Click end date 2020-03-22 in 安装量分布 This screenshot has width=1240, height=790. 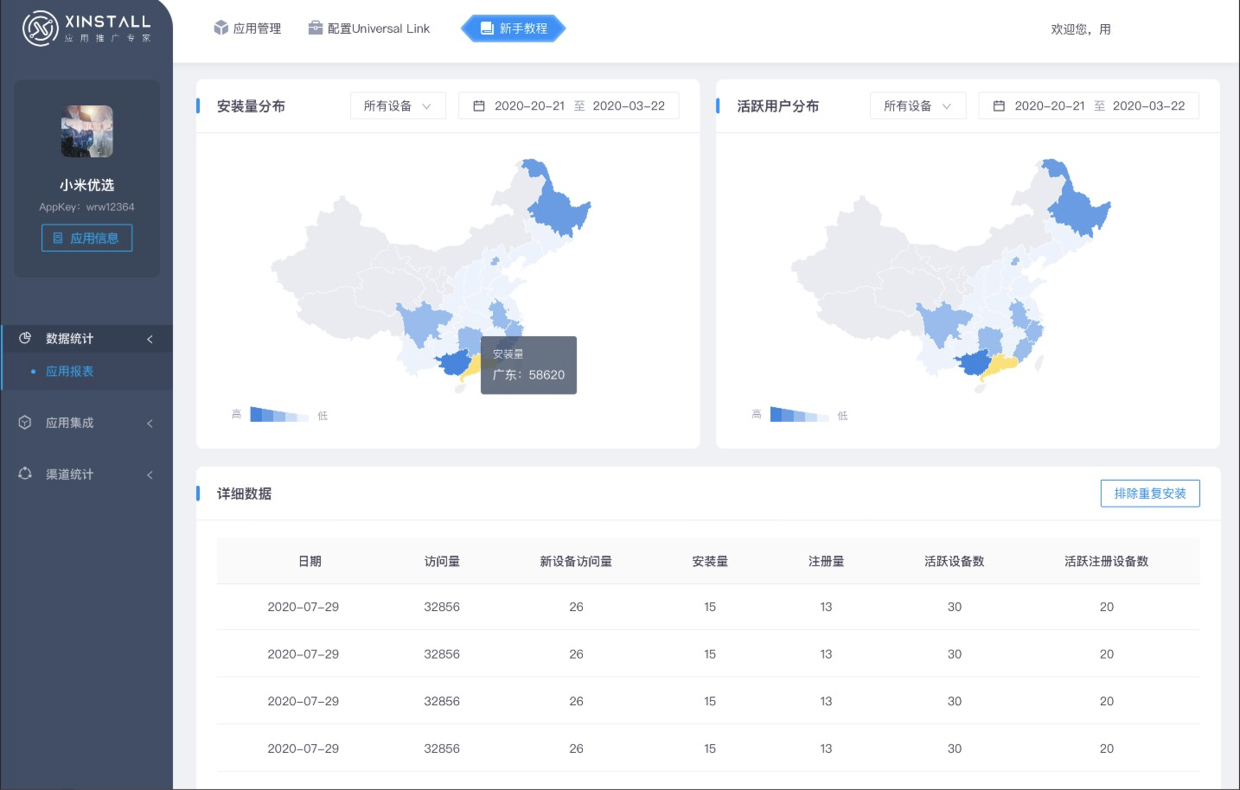pyautogui.click(x=629, y=106)
